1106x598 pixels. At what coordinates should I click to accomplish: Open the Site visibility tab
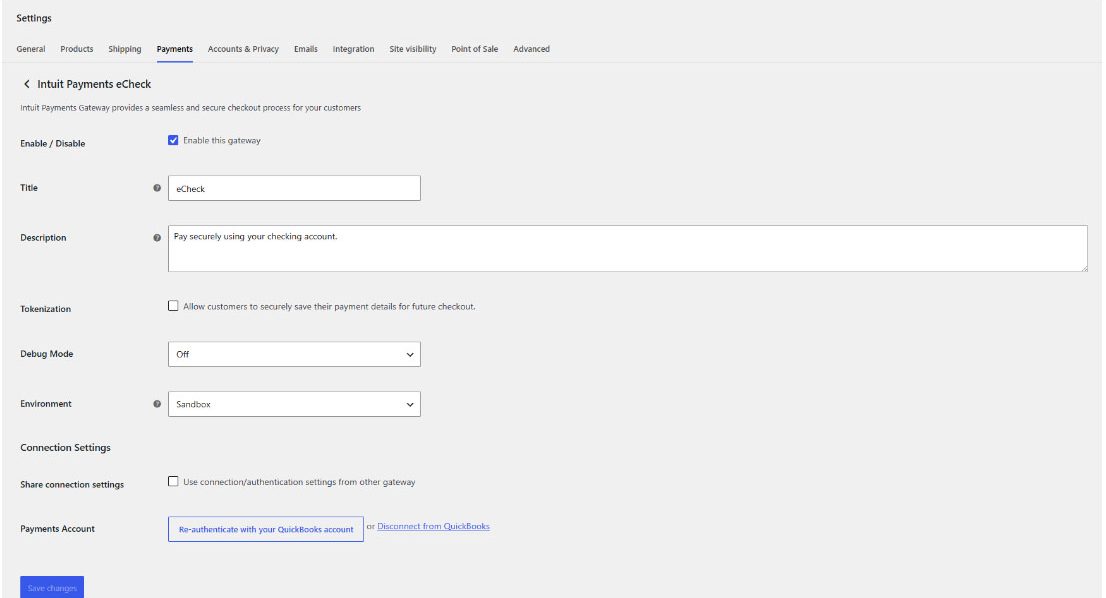pos(413,49)
